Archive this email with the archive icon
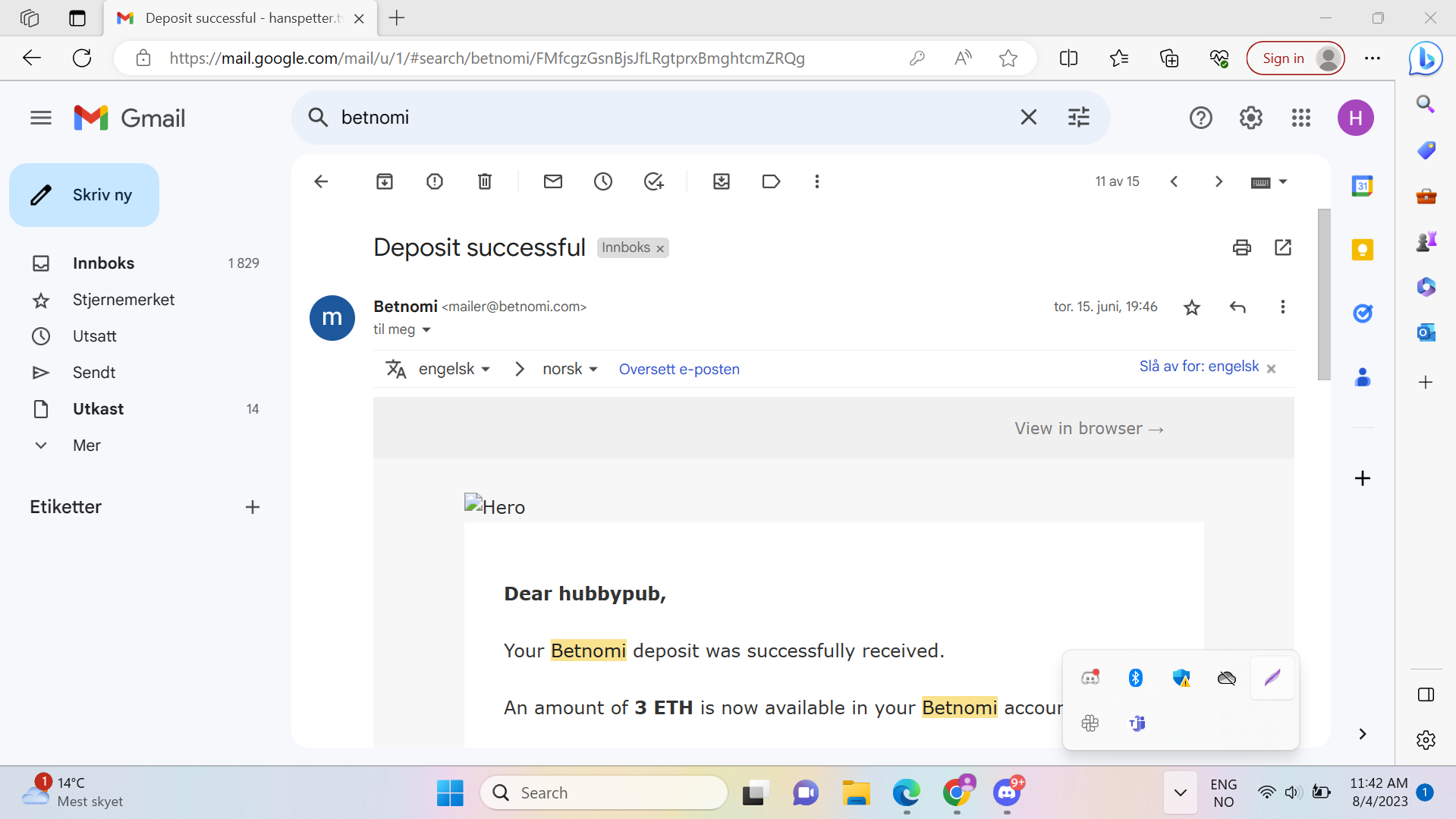The height and width of the screenshot is (819, 1456). (x=385, y=181)
